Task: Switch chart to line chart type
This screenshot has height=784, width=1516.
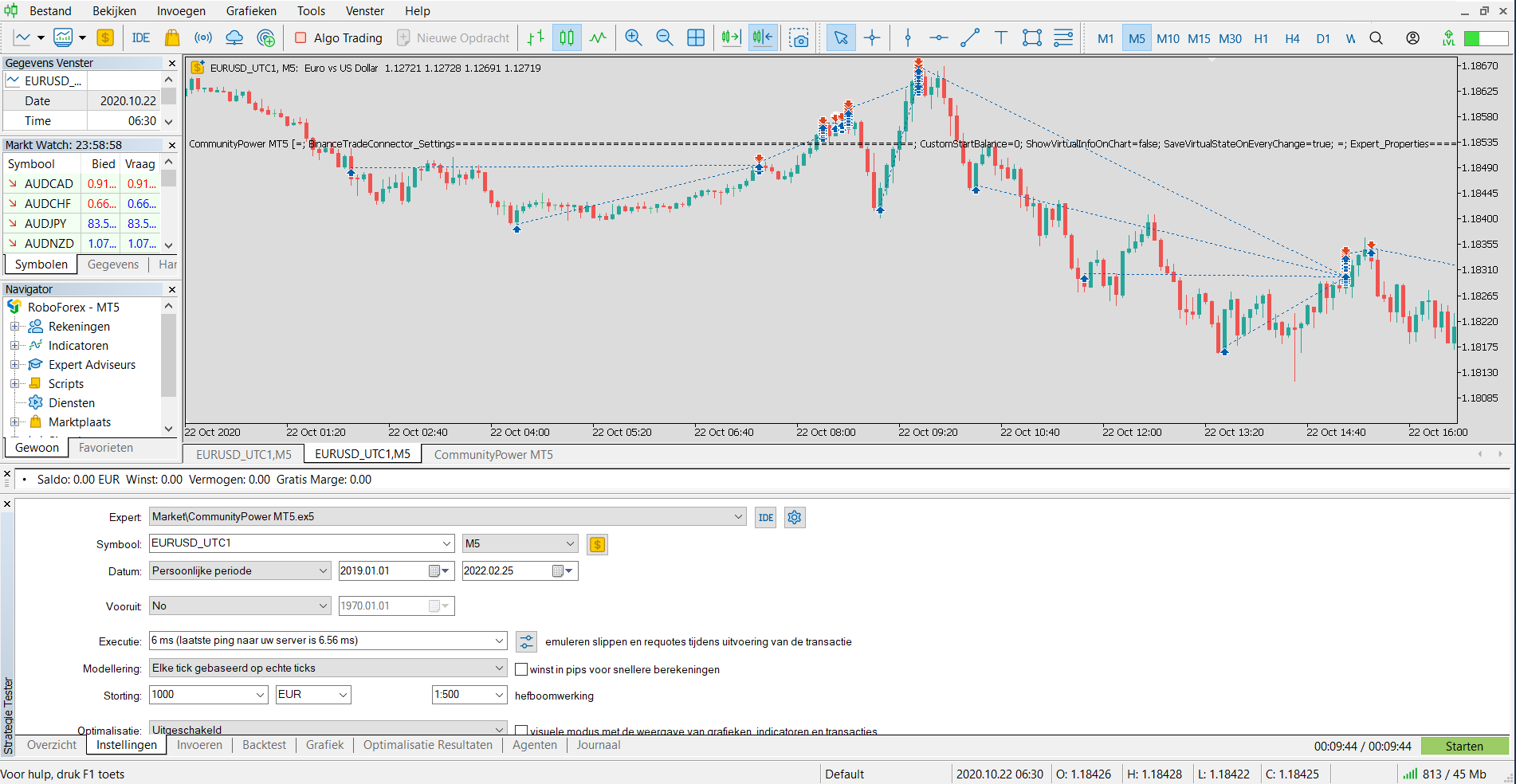Action: coord(598,37)
